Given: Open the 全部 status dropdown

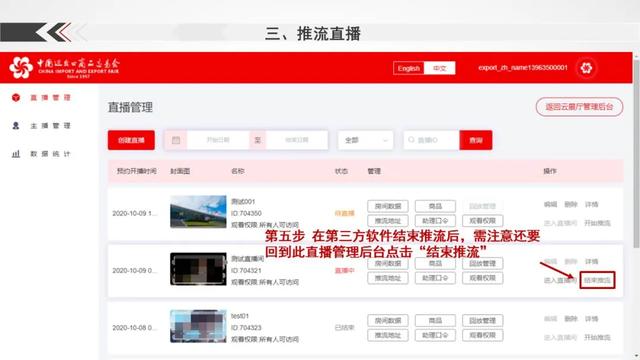Looking at the screenshot, I should tap(366, 140).
